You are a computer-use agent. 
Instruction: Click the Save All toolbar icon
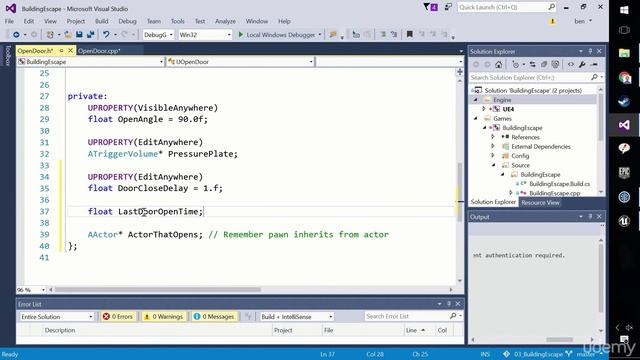90,35
